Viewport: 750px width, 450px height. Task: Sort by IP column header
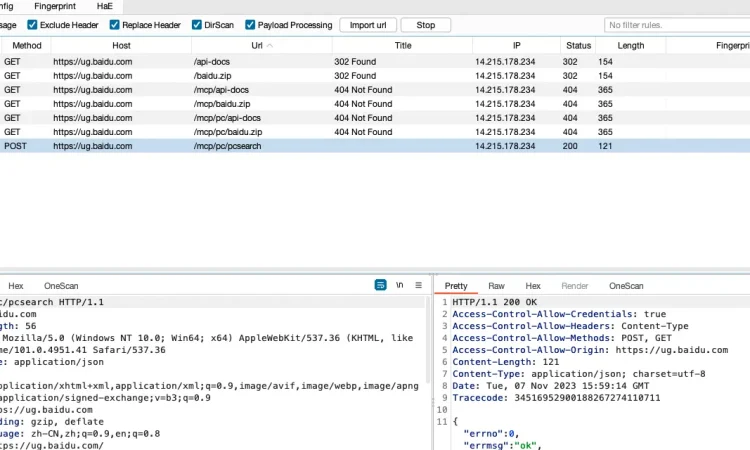pos(517,45)
